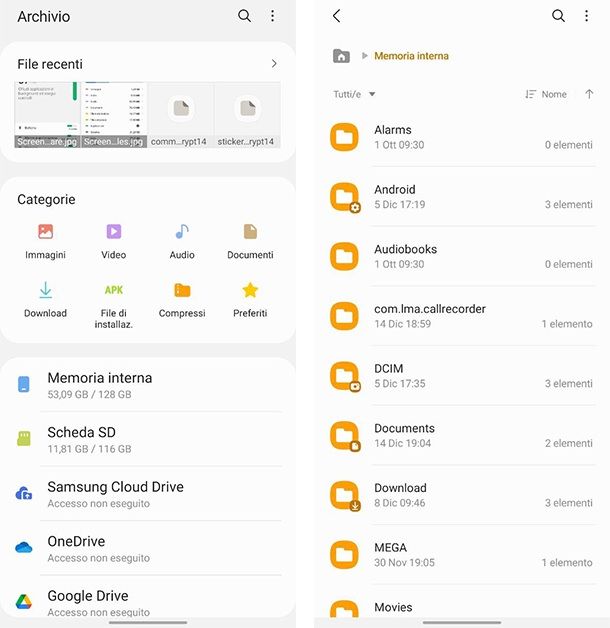Open the Tutti/e filter dropdown
The width and height of the screenshot is (610, 628).
(x=354, y=95)
